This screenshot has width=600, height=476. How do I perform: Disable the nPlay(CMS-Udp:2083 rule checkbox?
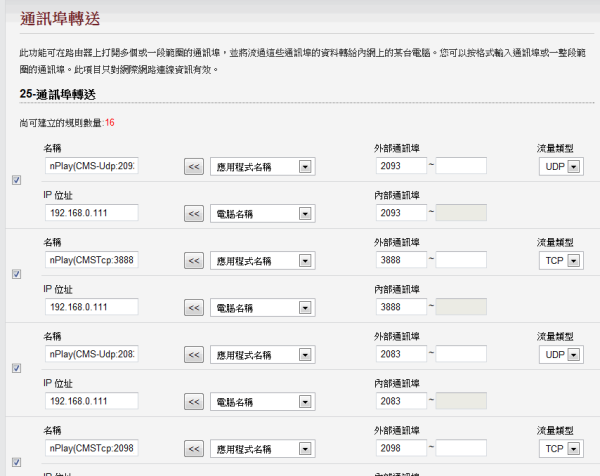[16, 368]
